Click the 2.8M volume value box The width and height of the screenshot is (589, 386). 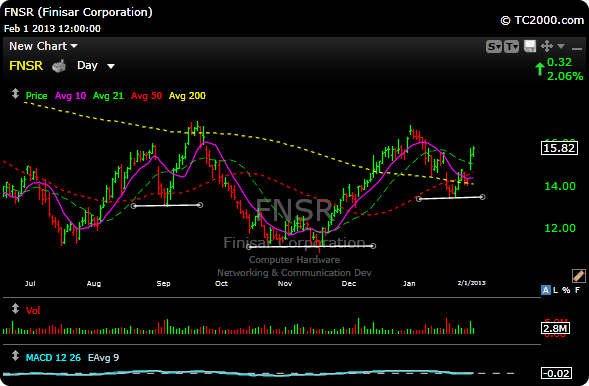pyautogui.click(x=556, y=329)
